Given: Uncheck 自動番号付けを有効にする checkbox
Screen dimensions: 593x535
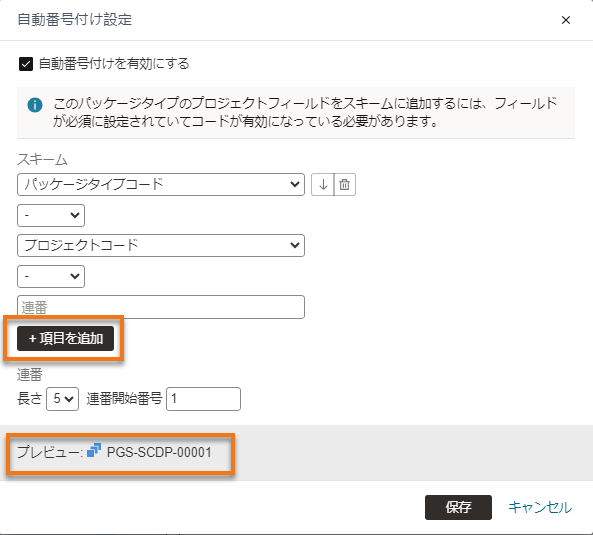Looking at the screenshot, I should click(26, 64).
